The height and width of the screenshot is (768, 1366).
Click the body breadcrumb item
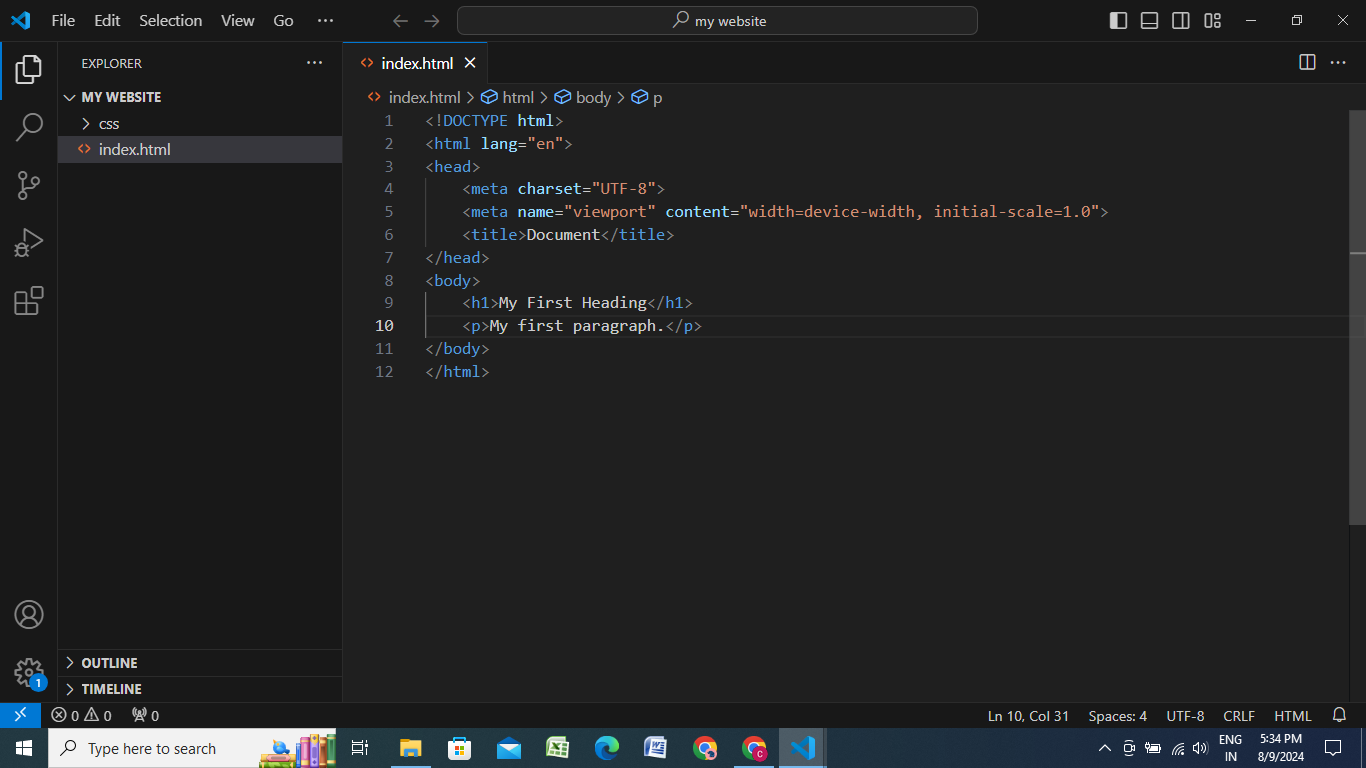[583, 97]
